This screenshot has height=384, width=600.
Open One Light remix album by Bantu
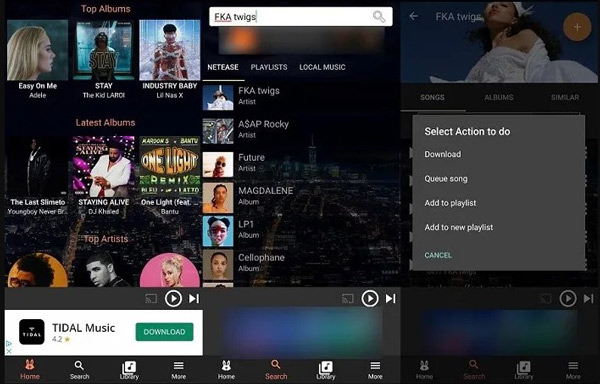170,176
